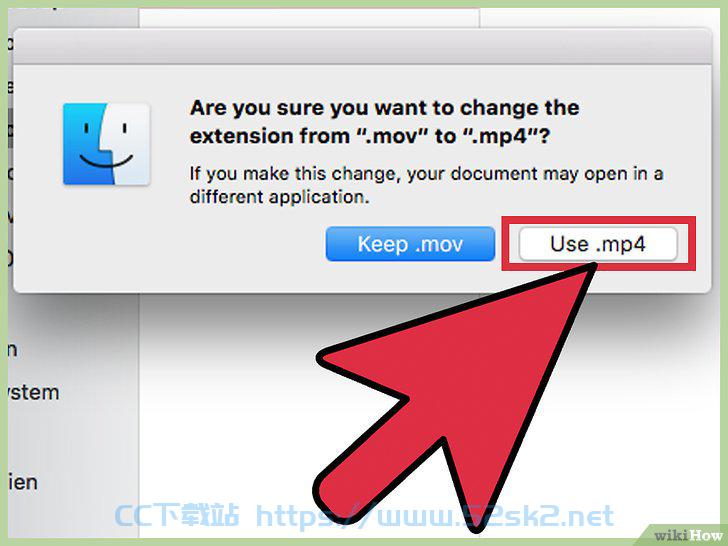Choose Keep .mov to cancel renaming
The width and height of the screenshot is (728, 546).
410,244
